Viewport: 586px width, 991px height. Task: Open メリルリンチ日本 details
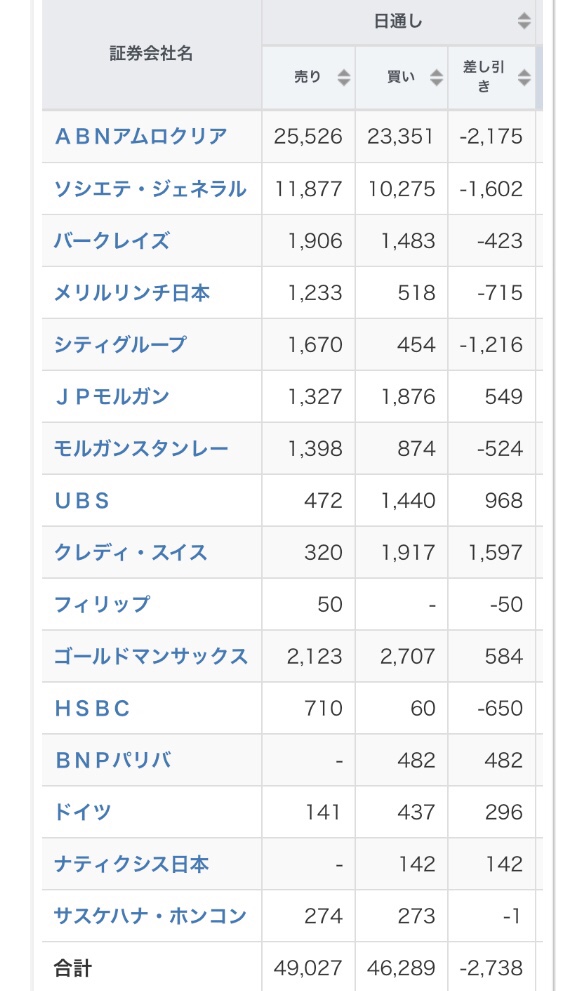(131, 293)
